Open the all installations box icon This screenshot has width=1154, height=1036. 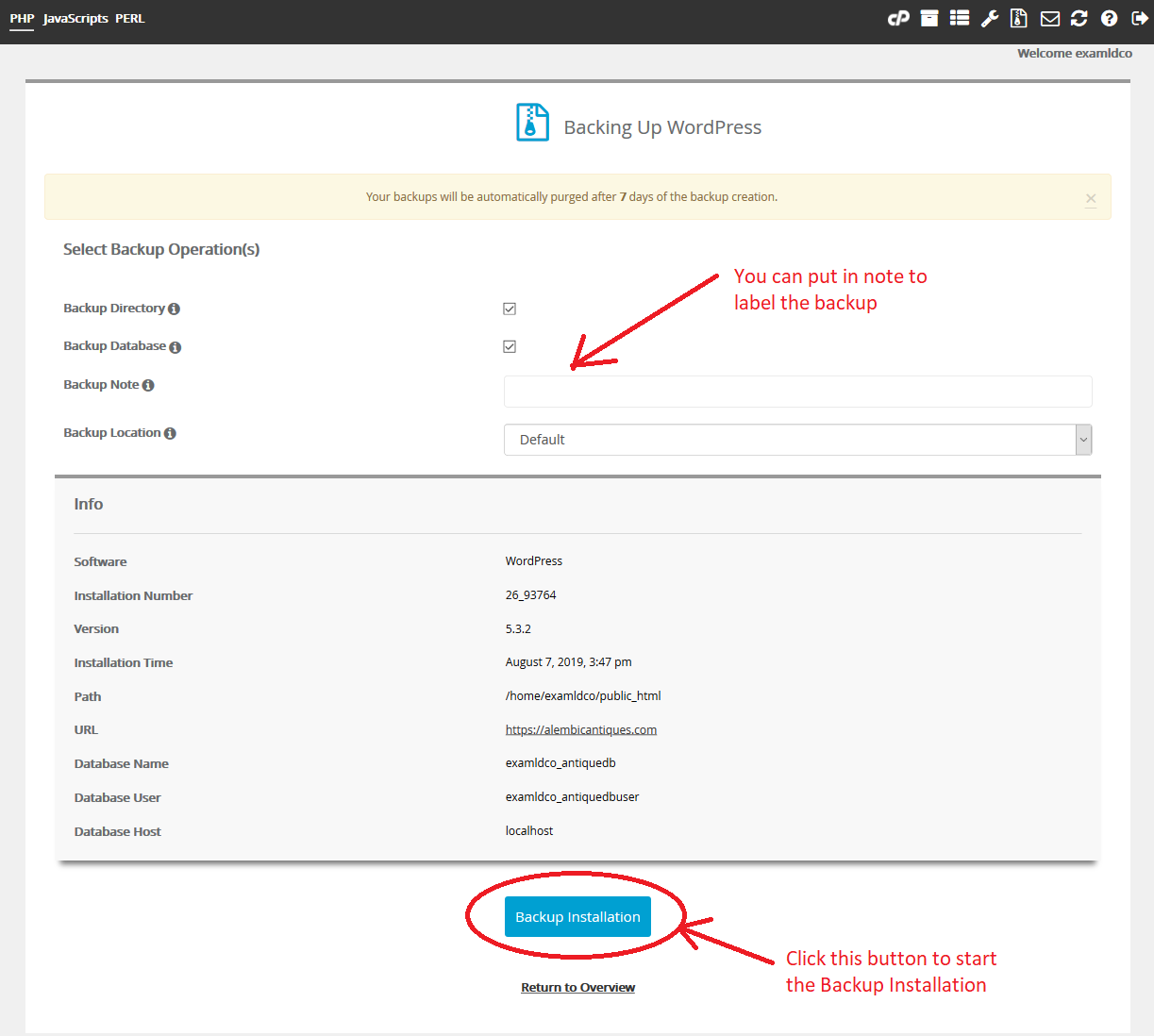coord(929,18)
